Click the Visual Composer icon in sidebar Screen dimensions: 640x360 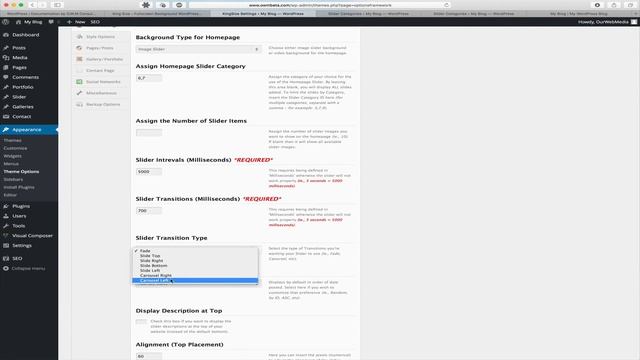(x=6, y=236)
